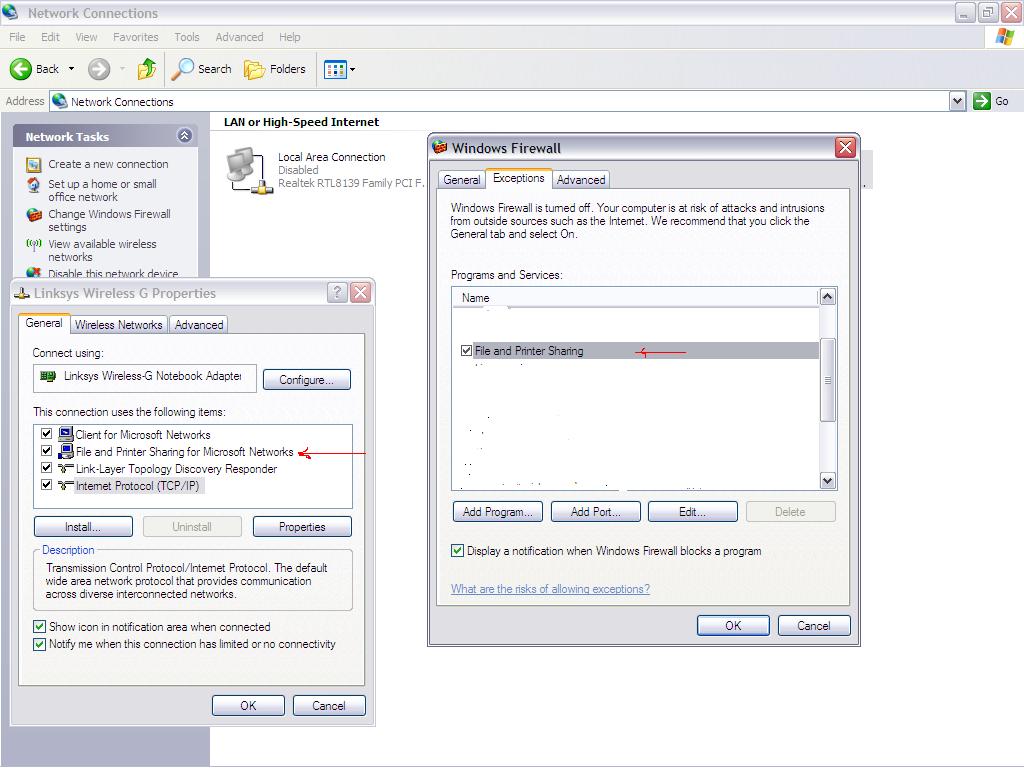
Task: Click the Add Port button
Action: pos(596,511)
